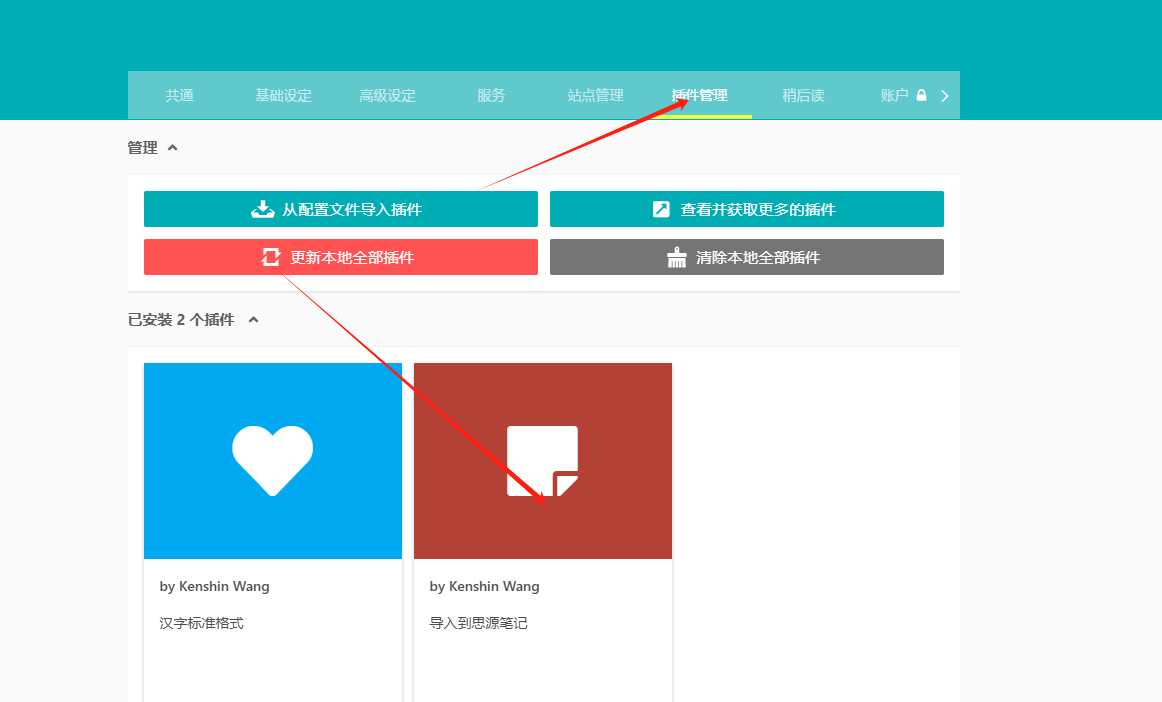The image size is (1162, 702).
Task: Collapse the 管理 section
Action: pos(172,148)
